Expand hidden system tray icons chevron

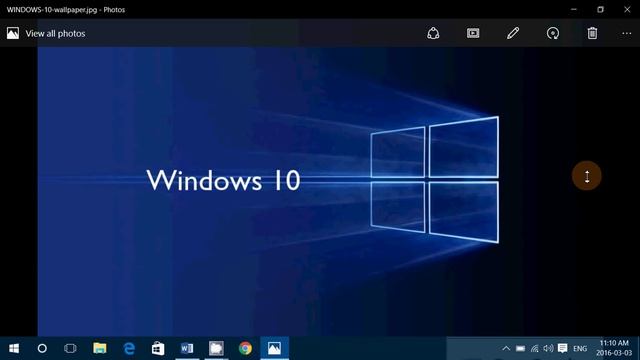point(506,348)
